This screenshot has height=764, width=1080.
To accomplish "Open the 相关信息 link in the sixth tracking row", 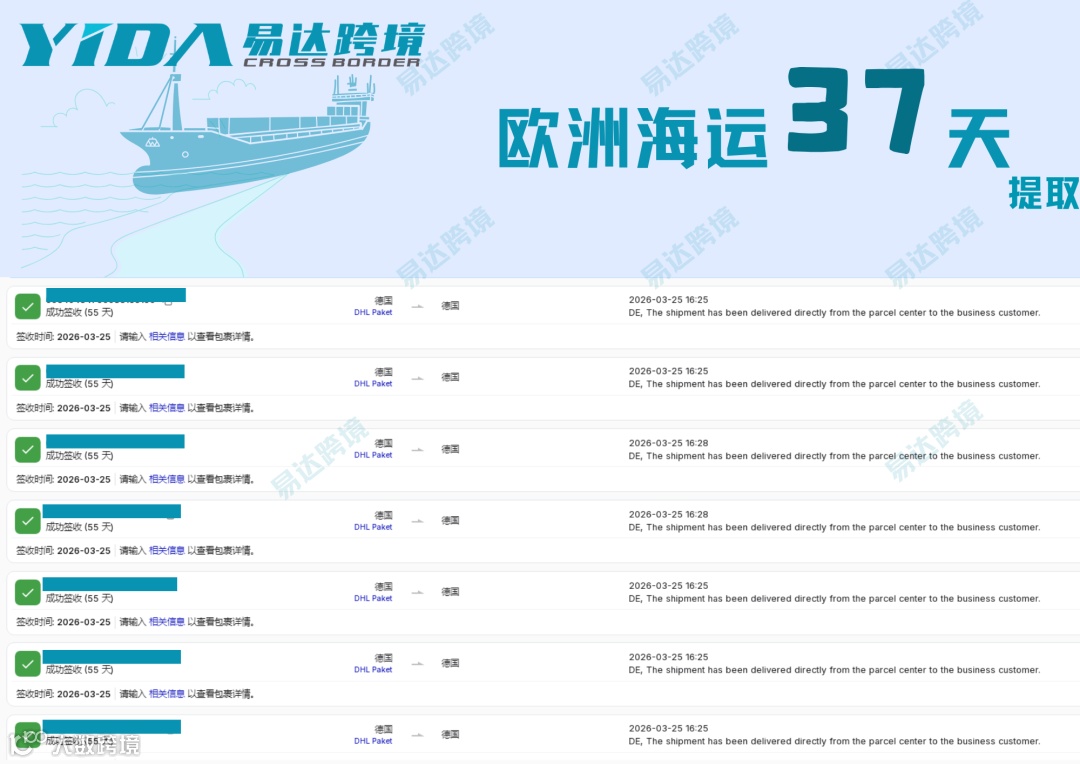I will pos(167,694).
